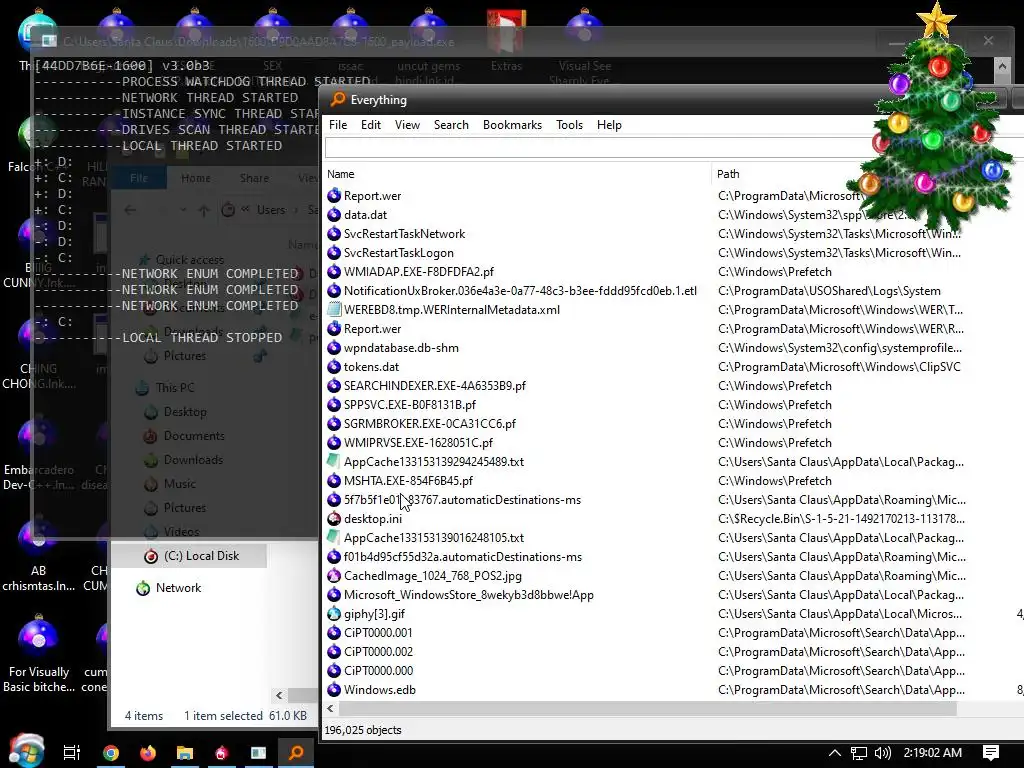Click the horizontal scrollbar in Everything
Viewport: 1024px width, 768px height.
pyautogui.click(x=648, y=709)
